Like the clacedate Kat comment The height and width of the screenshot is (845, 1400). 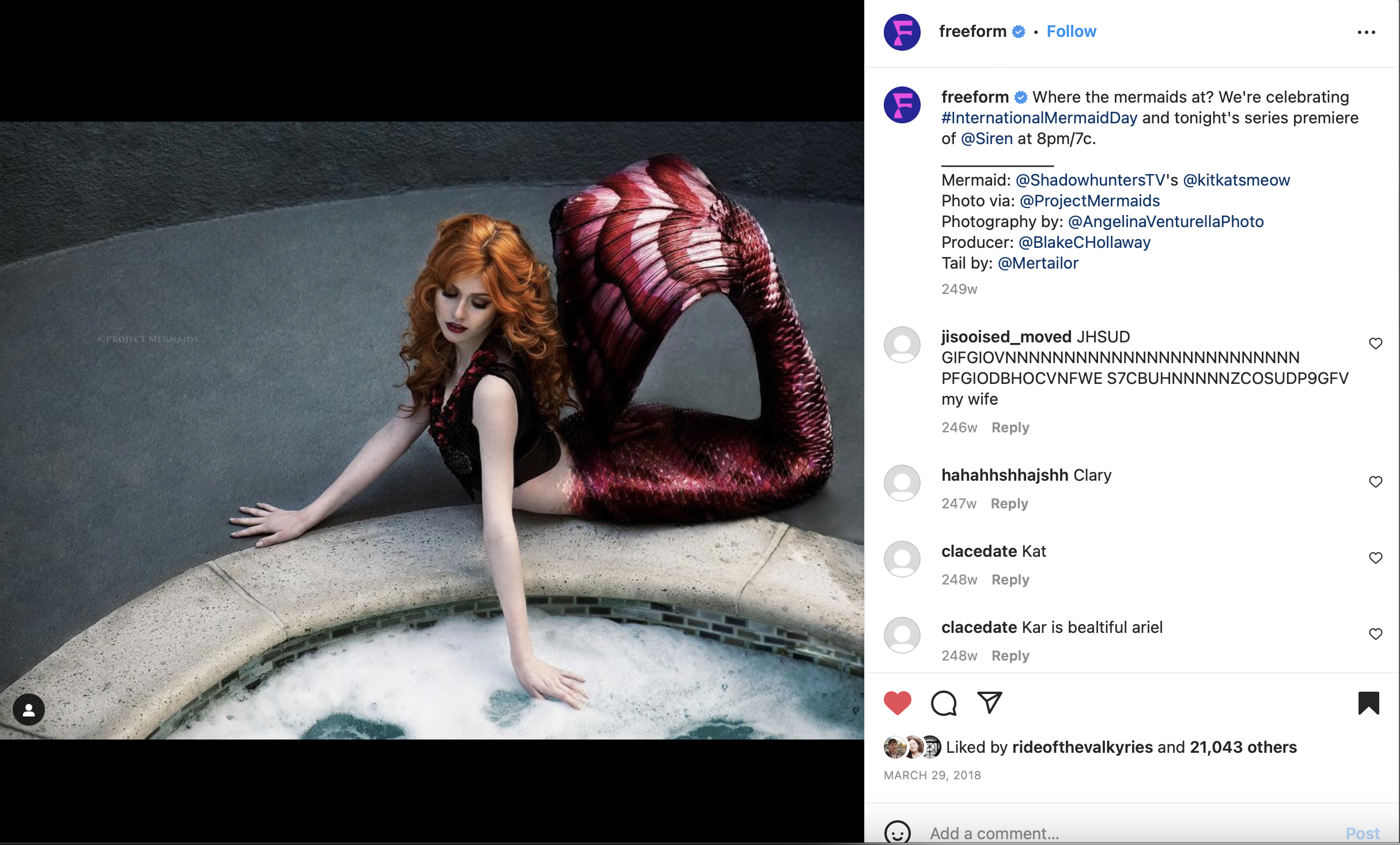coord(1375,558)
